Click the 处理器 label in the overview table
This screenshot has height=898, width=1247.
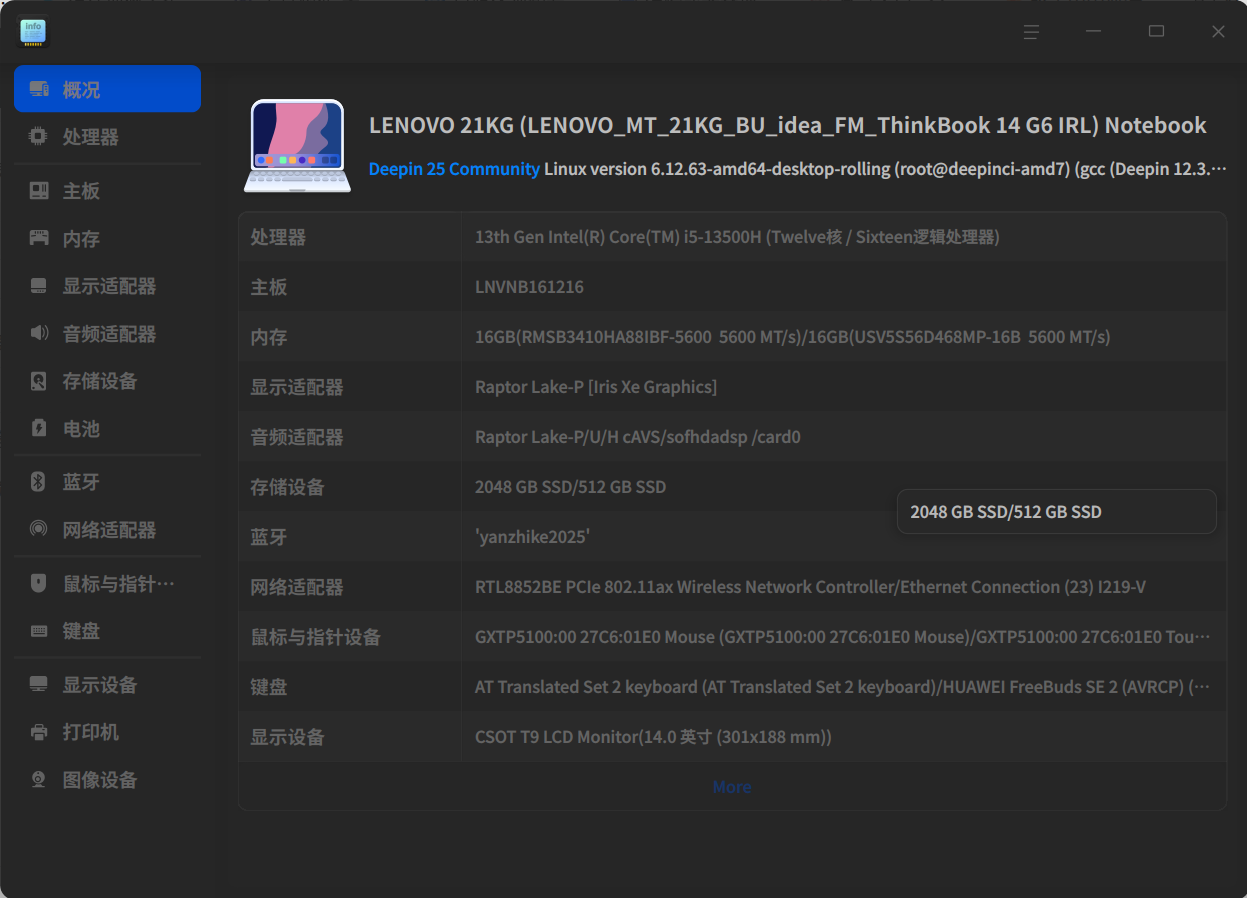point(278,237)
